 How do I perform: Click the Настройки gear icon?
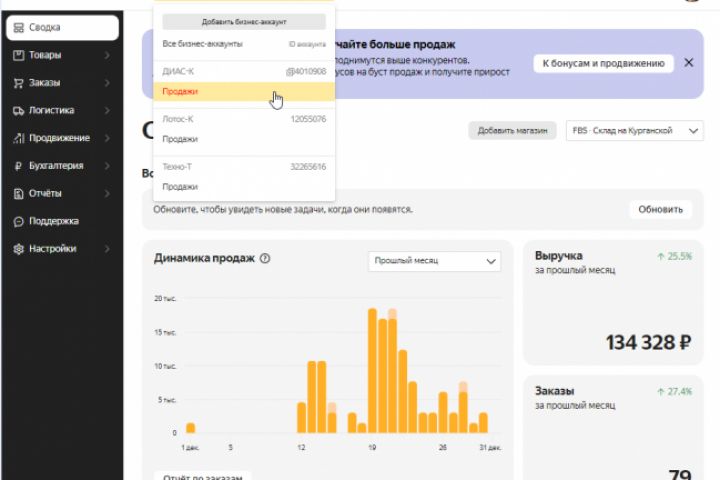tap(18, 249)
